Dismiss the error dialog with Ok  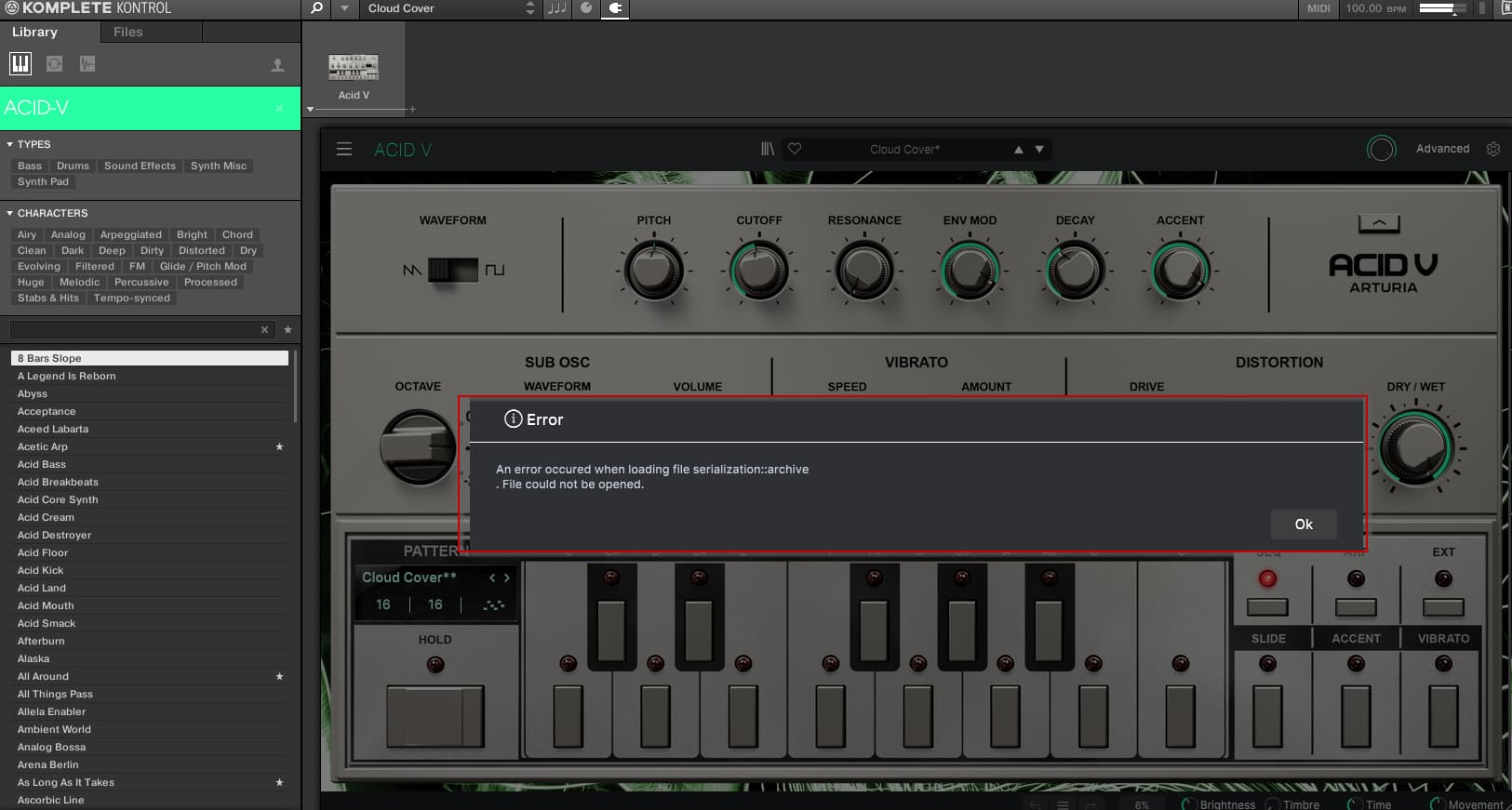click(x=1304, y=525)
